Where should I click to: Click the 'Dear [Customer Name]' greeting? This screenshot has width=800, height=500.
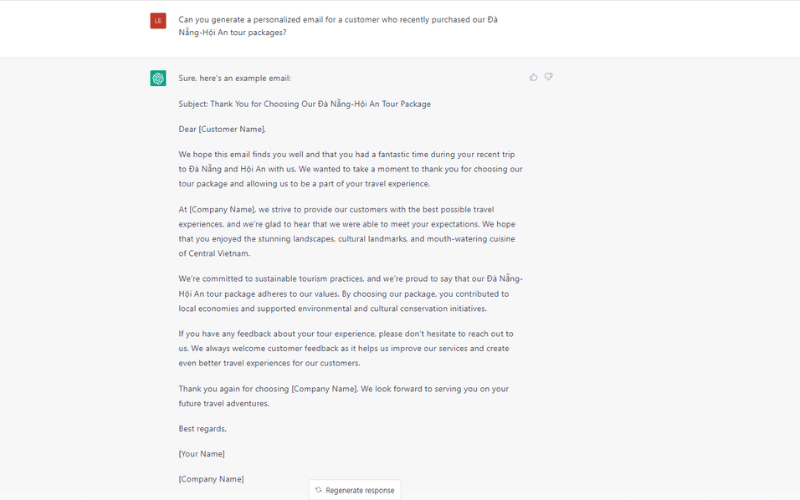tap(222, 129)
